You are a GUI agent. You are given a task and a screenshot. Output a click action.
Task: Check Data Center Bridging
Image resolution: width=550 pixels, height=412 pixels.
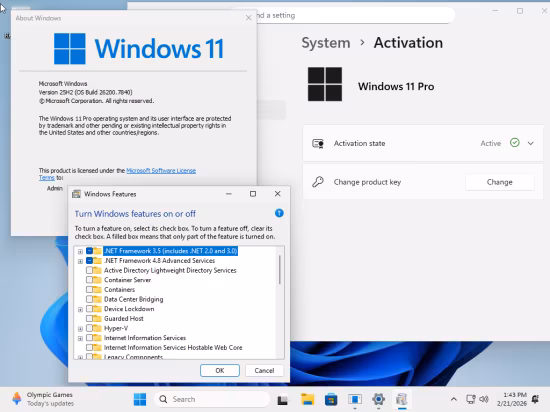click(x=89, y=299)
